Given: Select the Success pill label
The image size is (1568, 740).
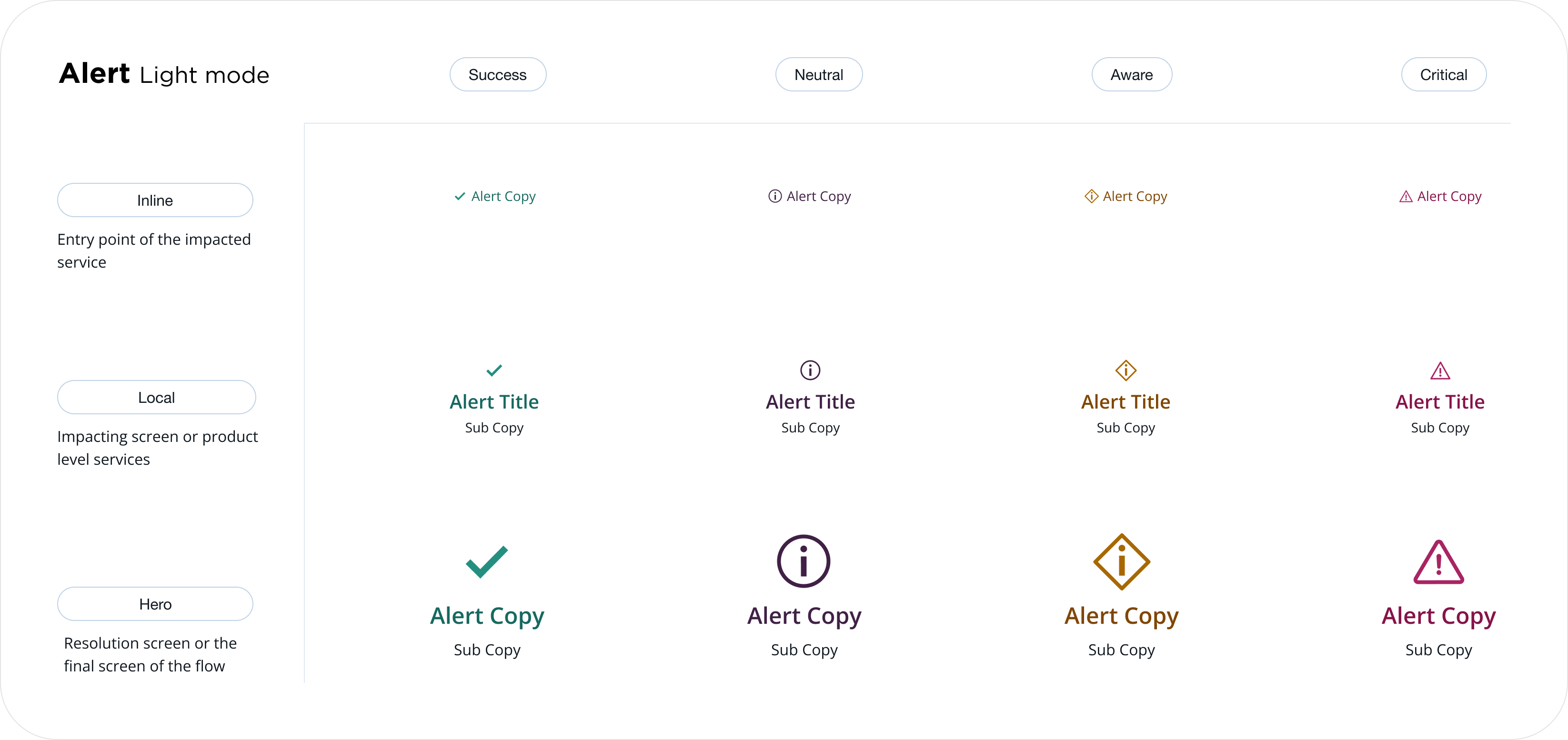Looking at the screenshot, I should click(497, 75).
